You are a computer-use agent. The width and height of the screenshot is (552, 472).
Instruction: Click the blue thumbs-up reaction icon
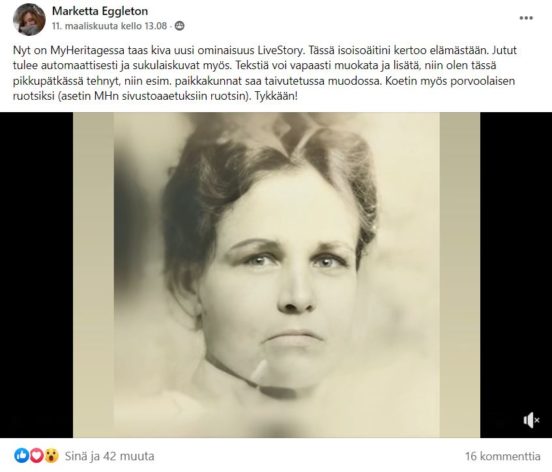[21, 456]
